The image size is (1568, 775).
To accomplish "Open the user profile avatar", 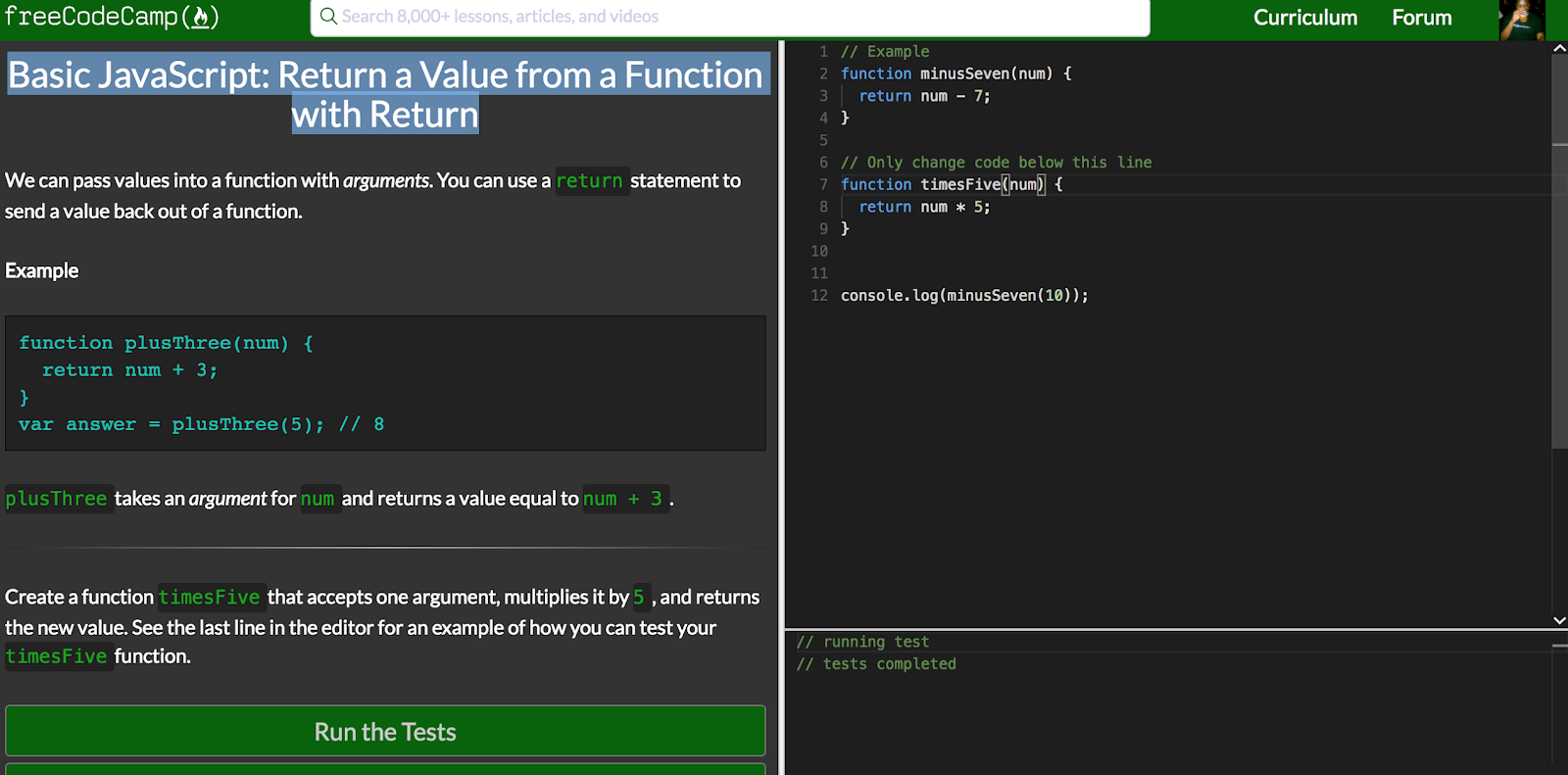I will [1521, 20].
